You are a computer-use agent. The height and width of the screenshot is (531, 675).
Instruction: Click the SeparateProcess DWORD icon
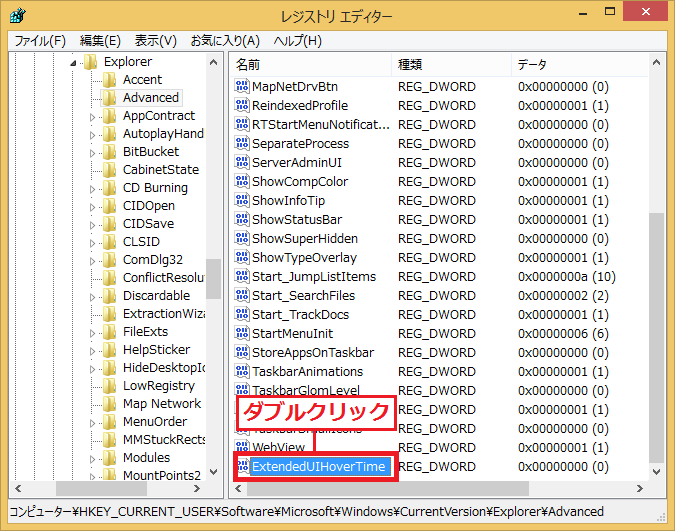point(242,143)
